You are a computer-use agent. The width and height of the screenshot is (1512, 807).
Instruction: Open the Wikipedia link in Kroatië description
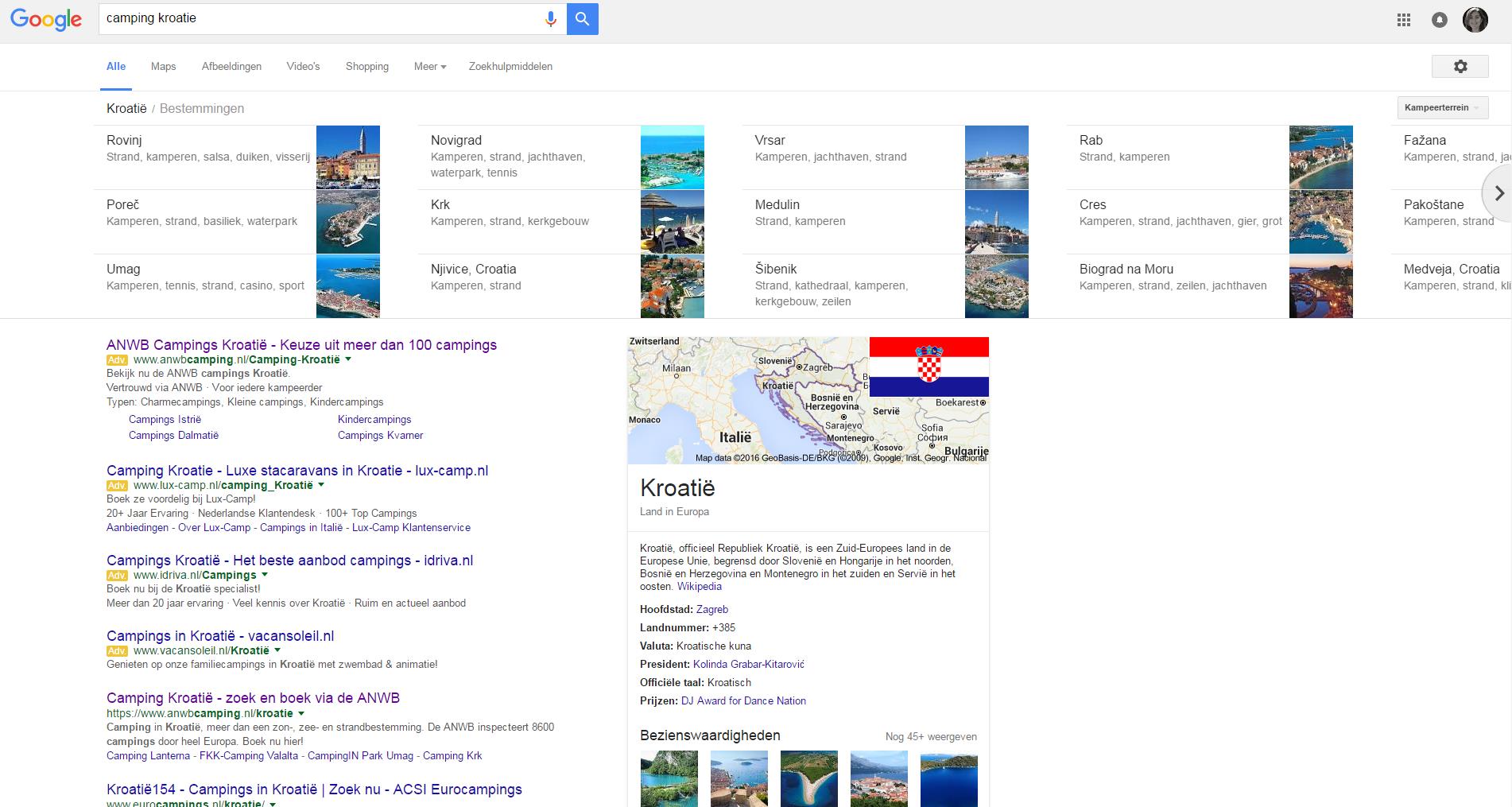[700, 587]
